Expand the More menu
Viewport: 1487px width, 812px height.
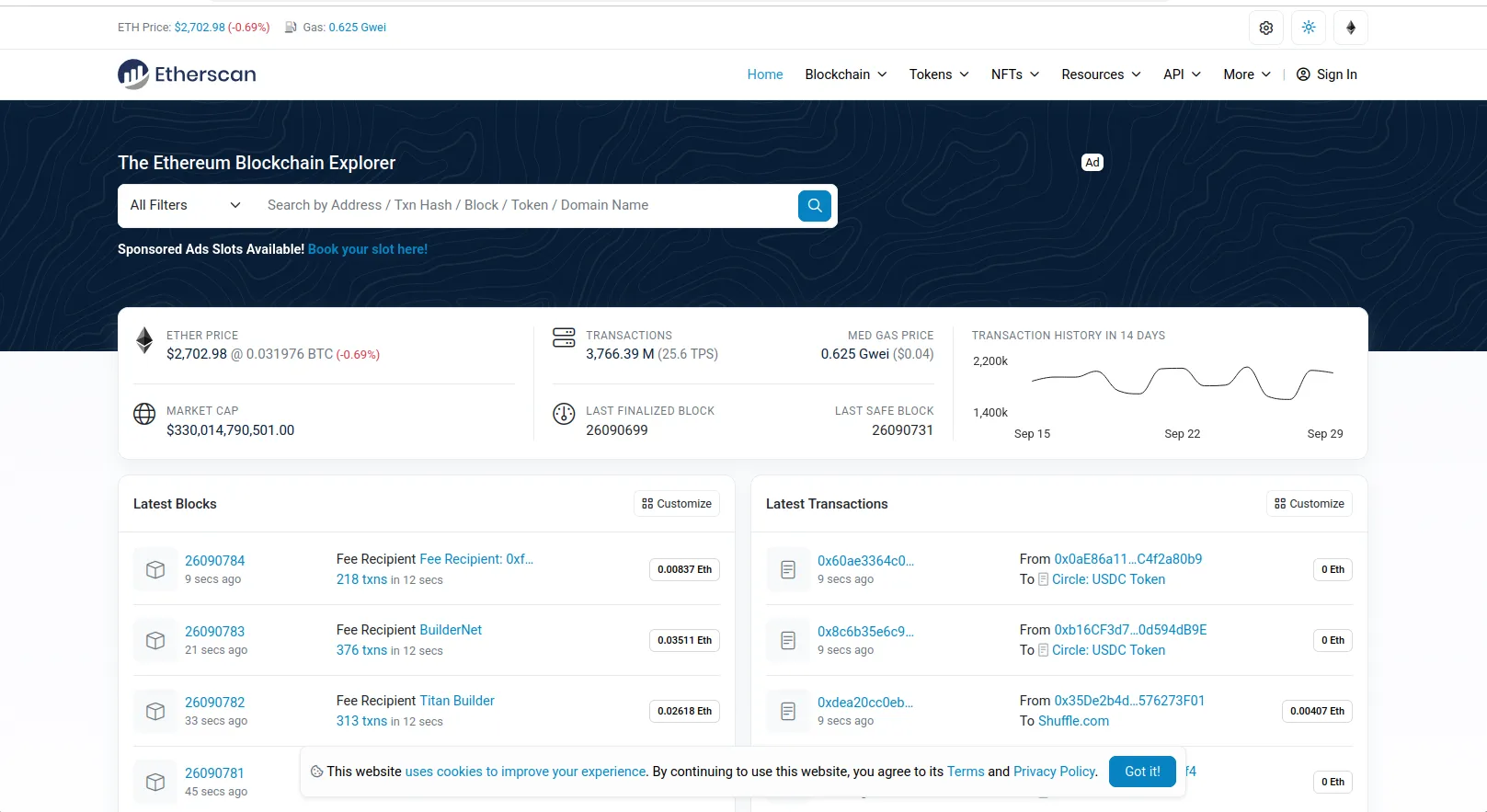tap(1247, 74)
